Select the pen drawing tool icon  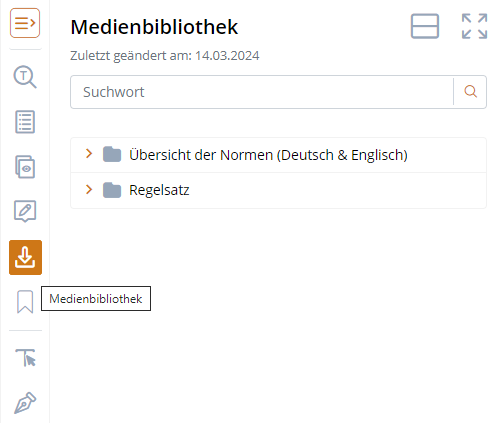pyautogui.click(x=25, y=403)
